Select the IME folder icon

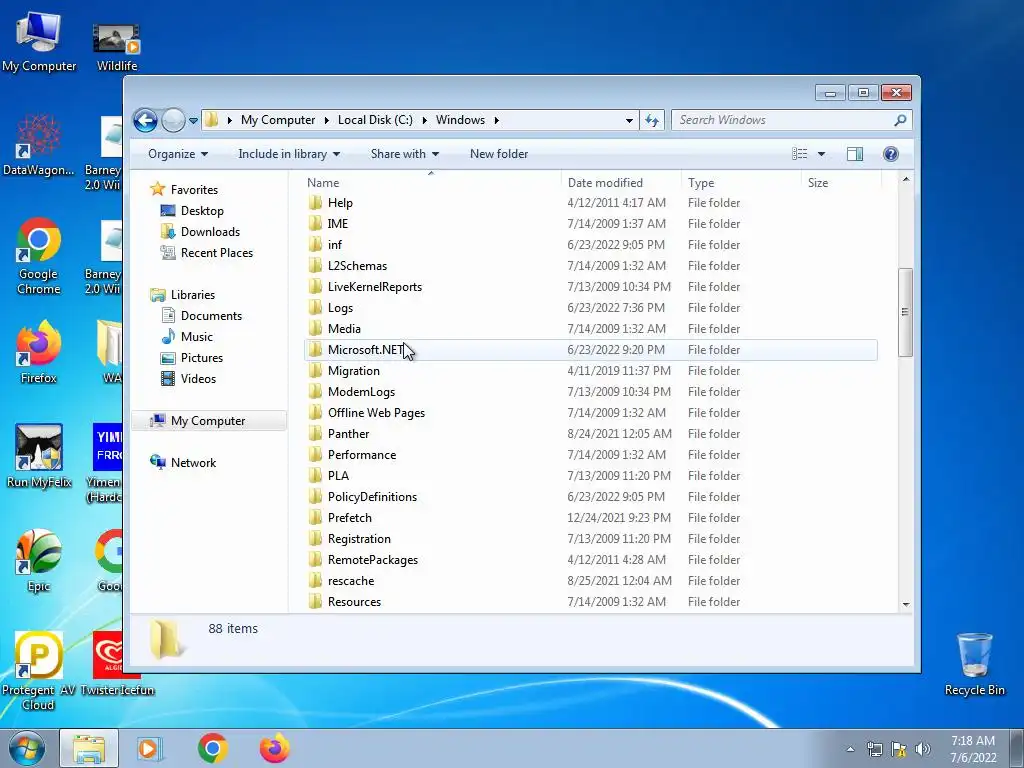[315, 224]
